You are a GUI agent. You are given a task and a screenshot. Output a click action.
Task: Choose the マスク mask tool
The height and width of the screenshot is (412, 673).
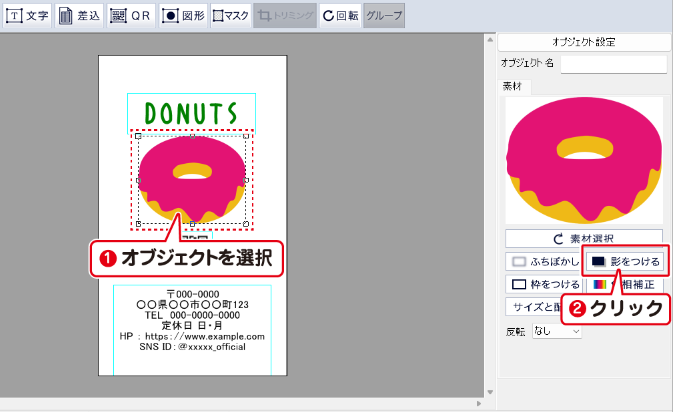click(x=231, y=16)
